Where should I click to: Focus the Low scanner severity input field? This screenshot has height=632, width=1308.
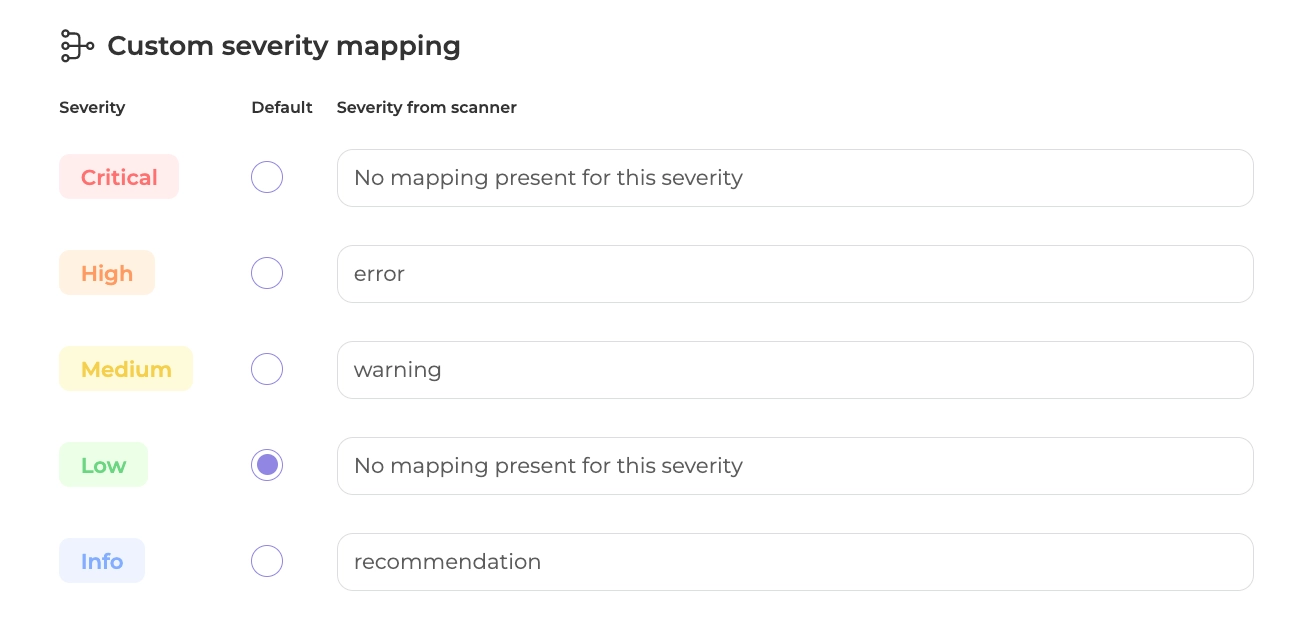tap(794, 466)
